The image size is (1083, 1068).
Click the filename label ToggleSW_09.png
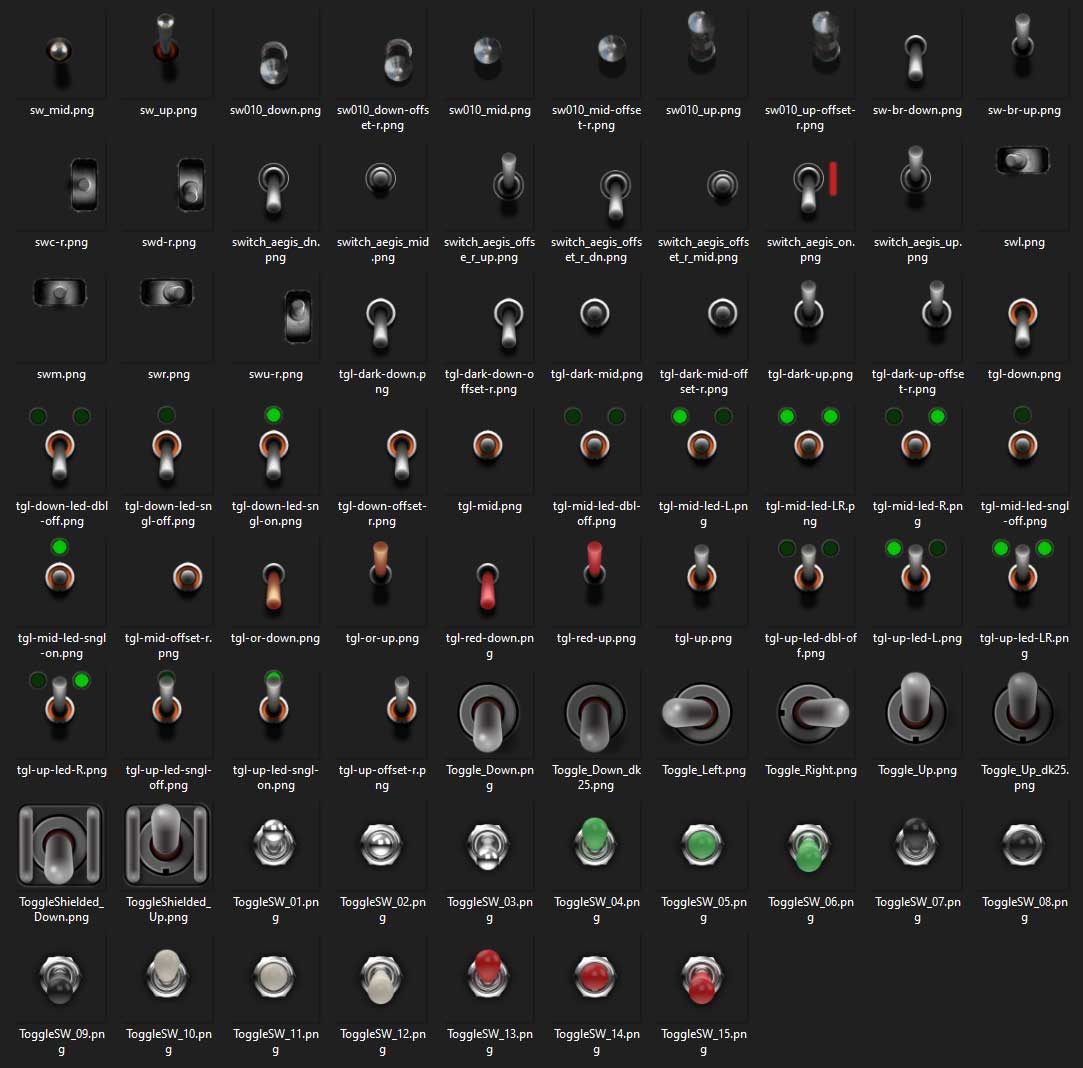coord(61,1041)
